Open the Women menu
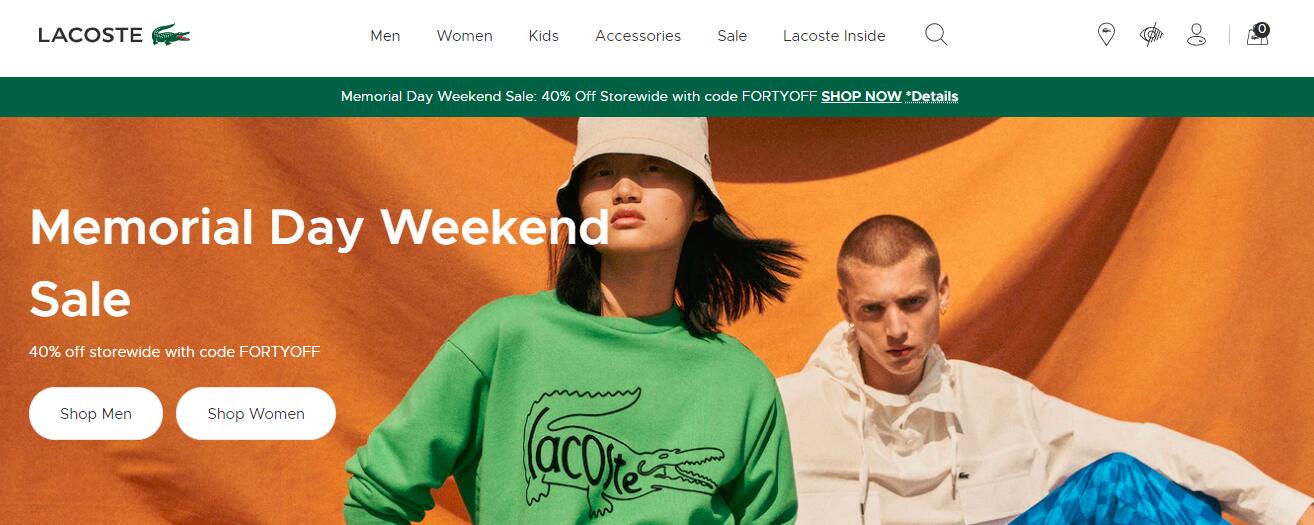The width and height of the screenshot is (1314, 525). 464,36
